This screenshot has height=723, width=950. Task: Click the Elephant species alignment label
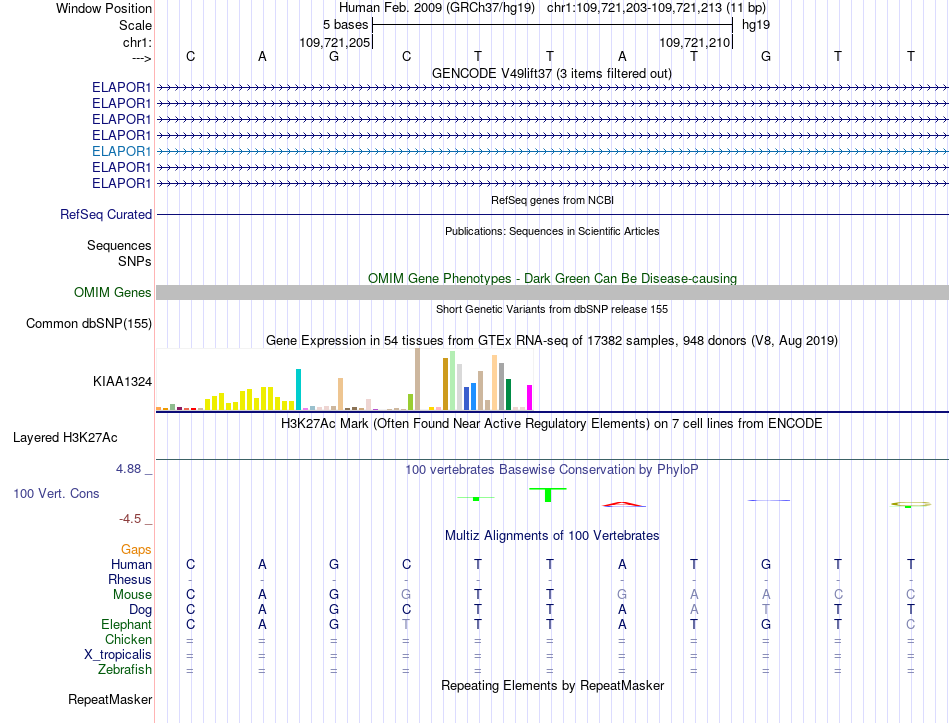127,624
